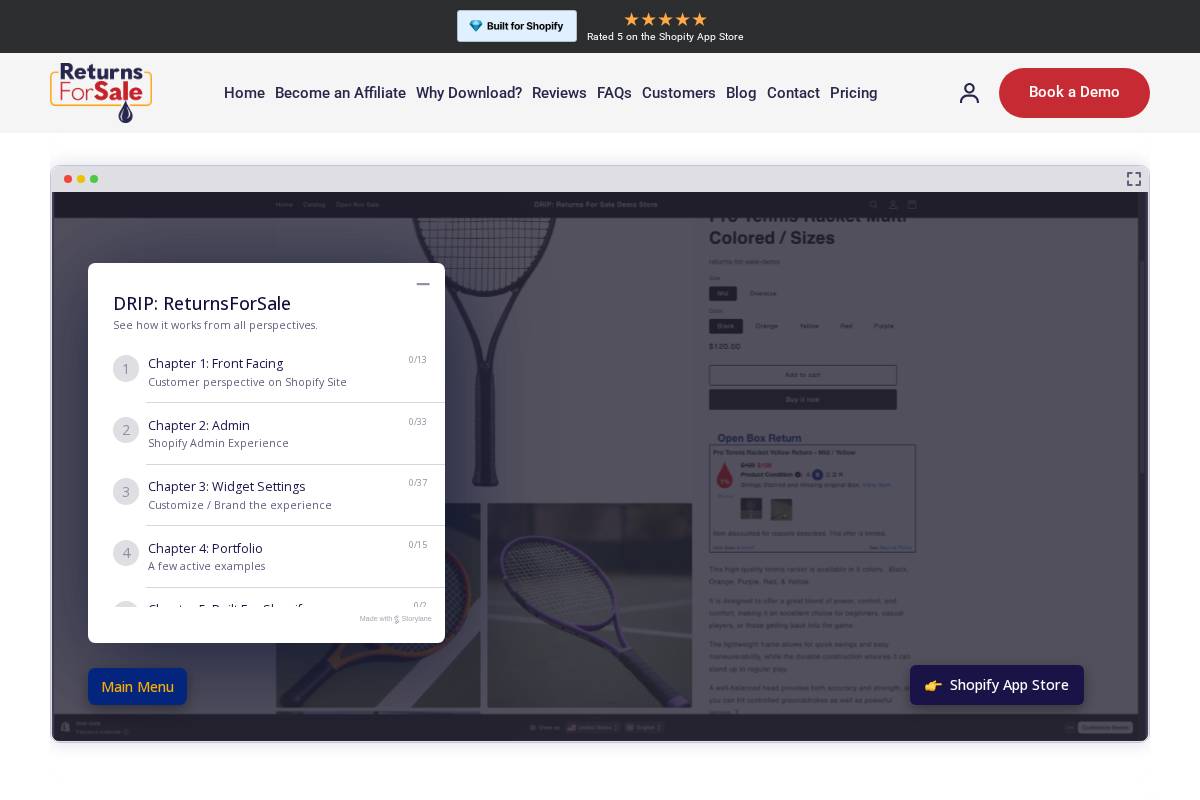Viewport: 1200px width, 800px height.
Task: Click the user account icon
Action: [969, 93]
